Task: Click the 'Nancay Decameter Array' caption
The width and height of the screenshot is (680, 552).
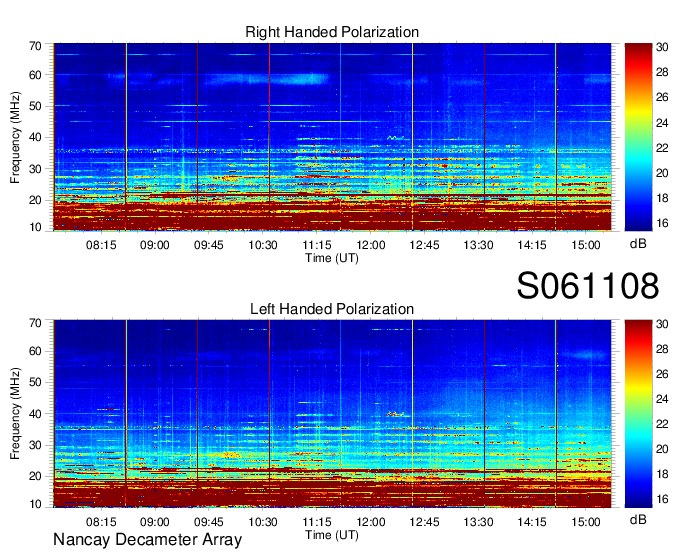Action: tap(147, 540)
